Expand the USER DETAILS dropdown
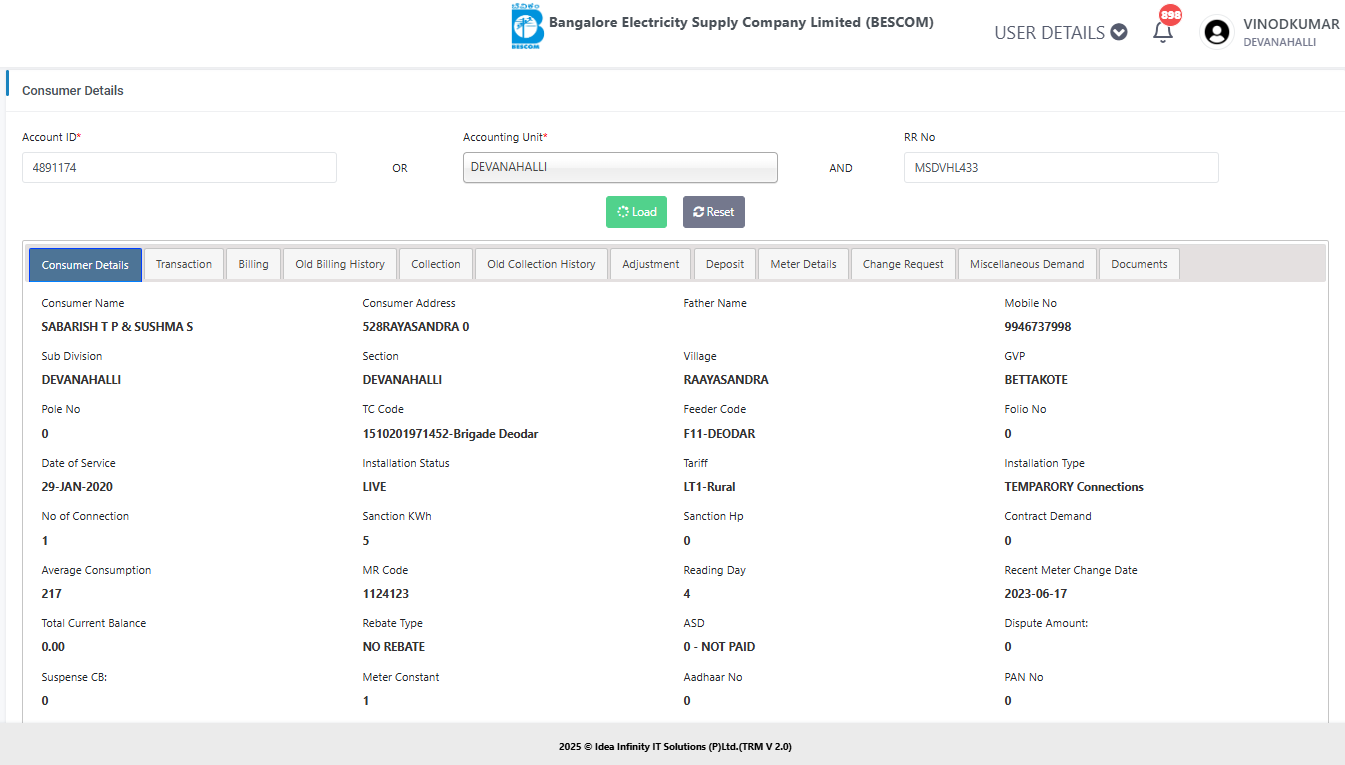This screenshot has height=765, width=1345. pos(1060,33)
